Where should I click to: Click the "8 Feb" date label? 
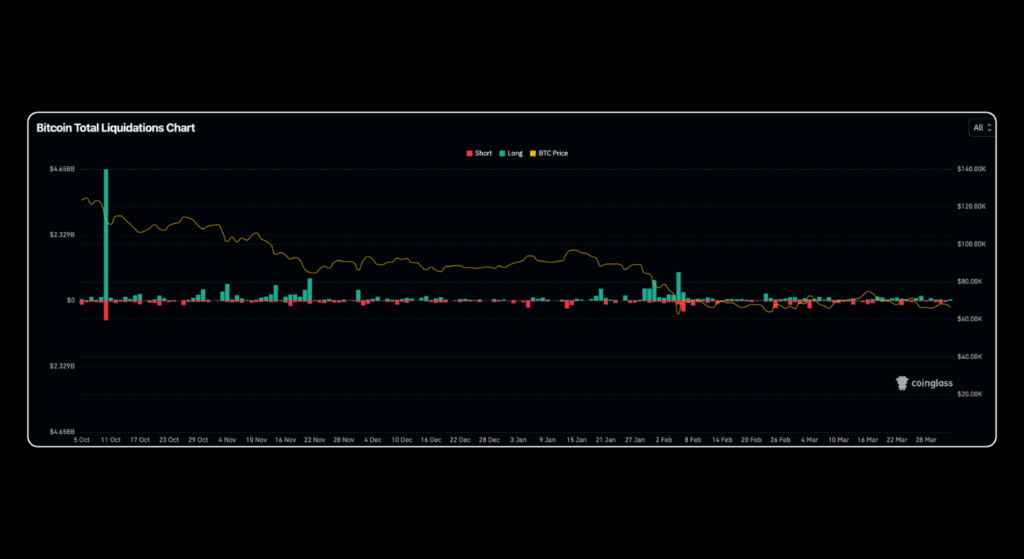tap(693, 440)
